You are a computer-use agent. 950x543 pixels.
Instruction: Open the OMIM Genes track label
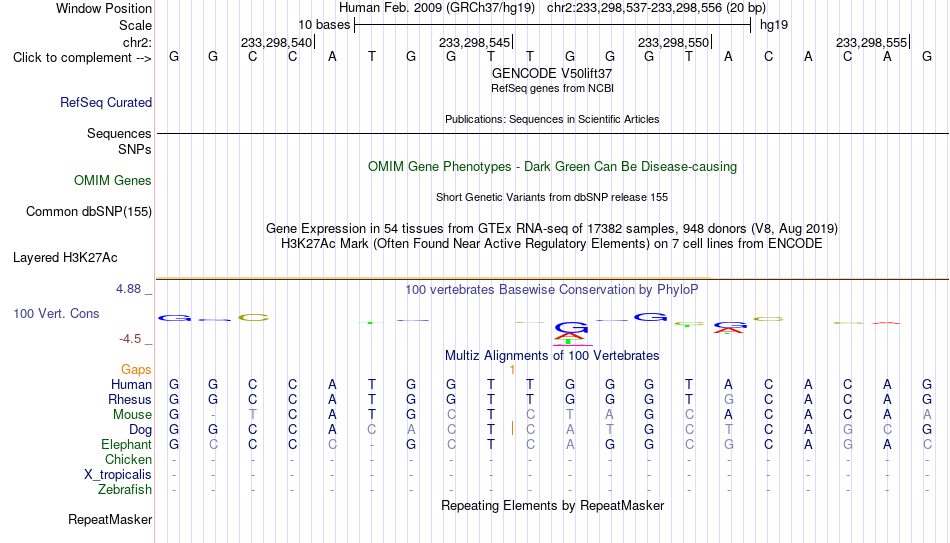coord(113,181)
